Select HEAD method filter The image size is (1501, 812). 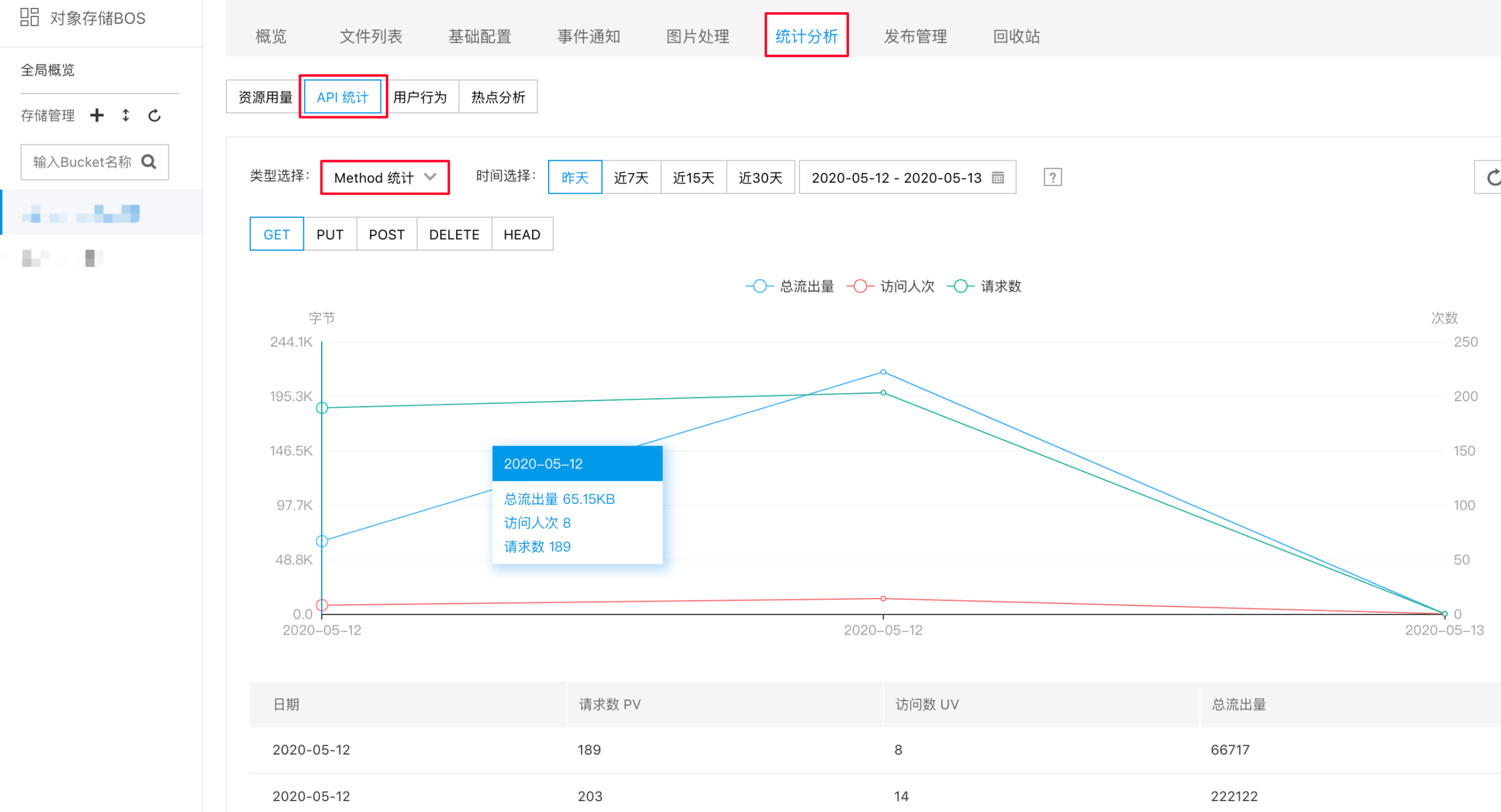pos(522,234)
